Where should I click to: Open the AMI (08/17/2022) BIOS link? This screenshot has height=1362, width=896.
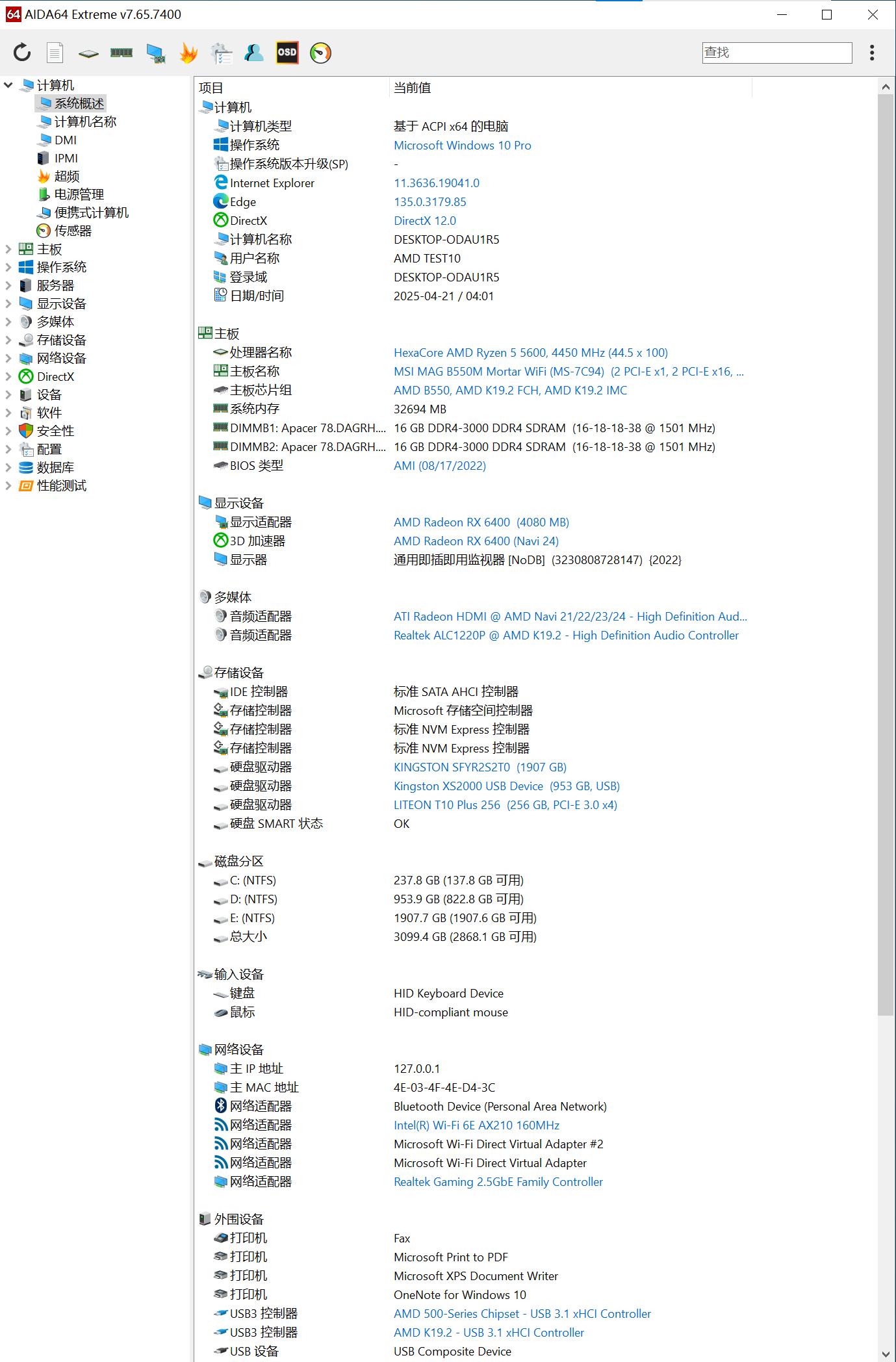(x=440, y=465)
